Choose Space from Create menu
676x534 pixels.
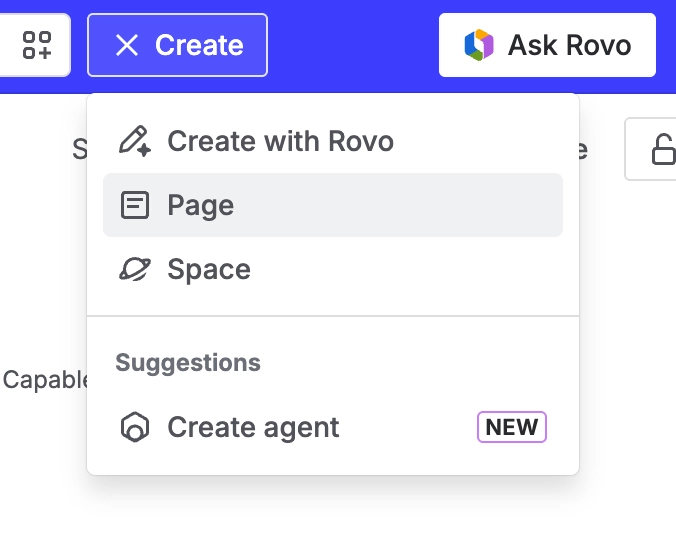[333, 269]
